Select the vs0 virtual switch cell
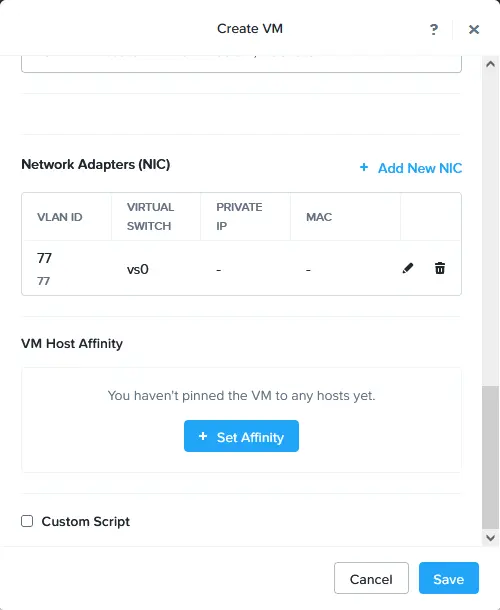 [x=138, y=269]
